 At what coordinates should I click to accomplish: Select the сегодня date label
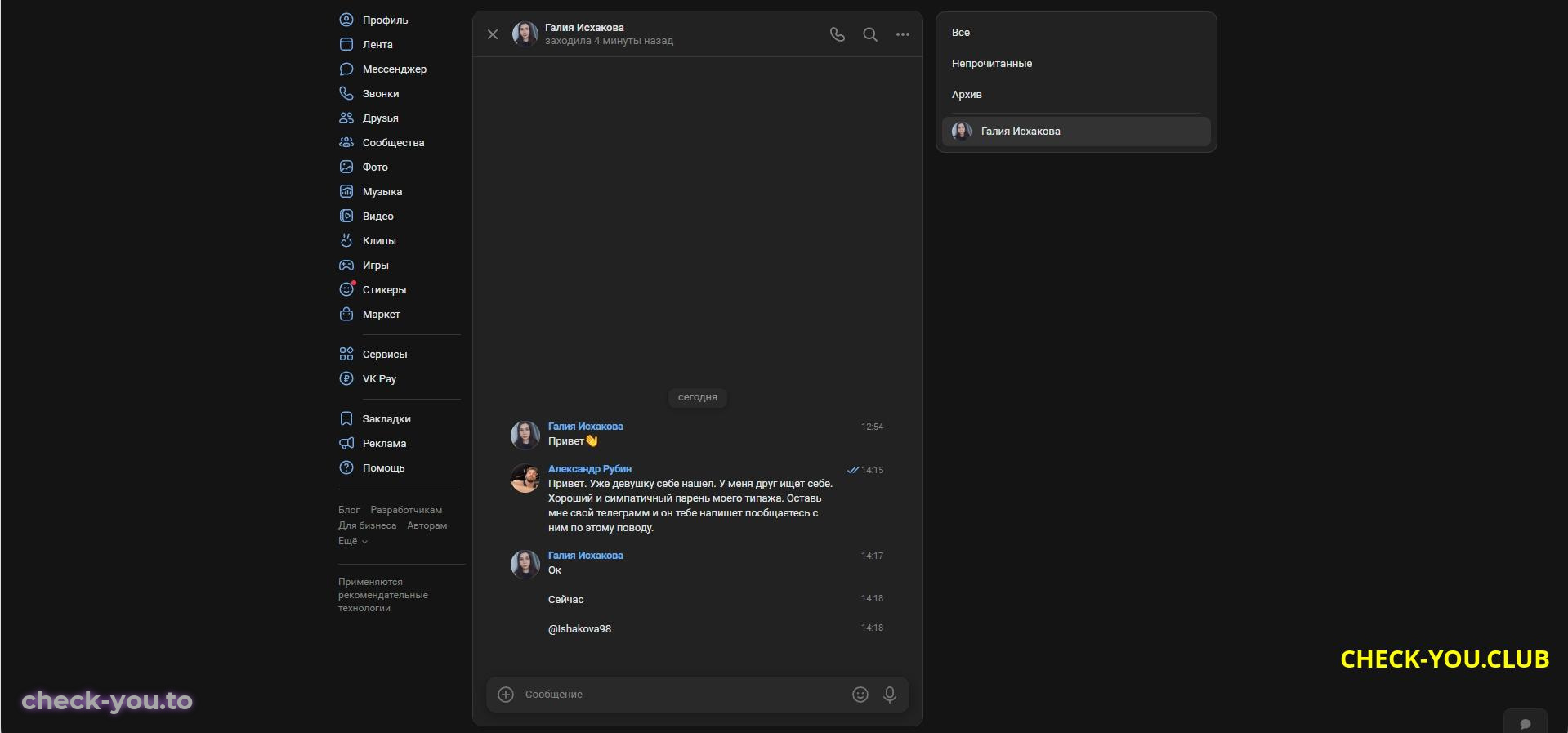[x=698, y=397]
